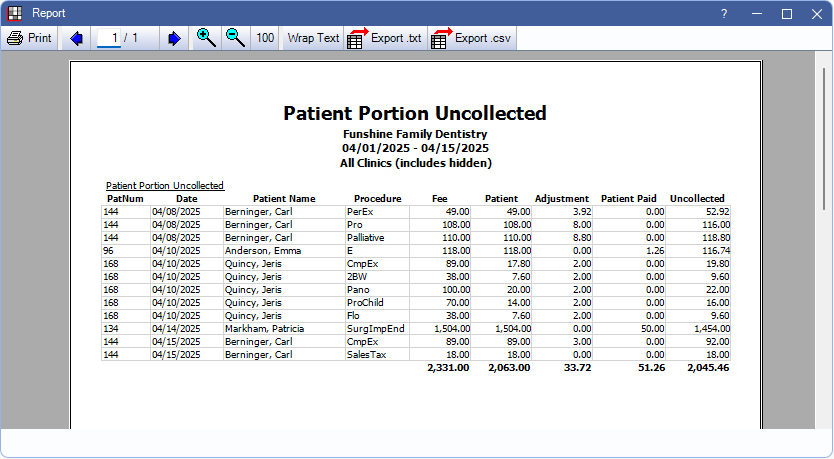Zoom in with the magnifier plus icon
Image resolution: width=834 pixels, height=459 pixels.
pos(206,38)
